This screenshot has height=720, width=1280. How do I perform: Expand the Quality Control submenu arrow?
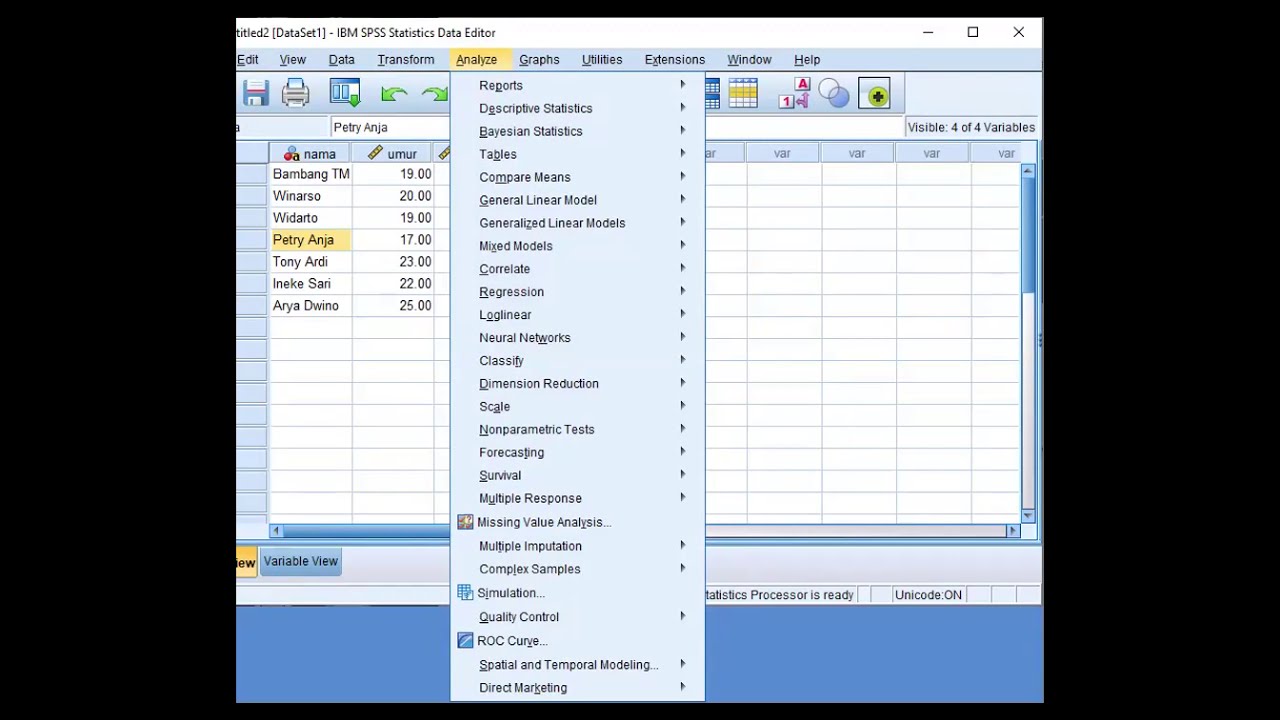click(x=683, y=616)
